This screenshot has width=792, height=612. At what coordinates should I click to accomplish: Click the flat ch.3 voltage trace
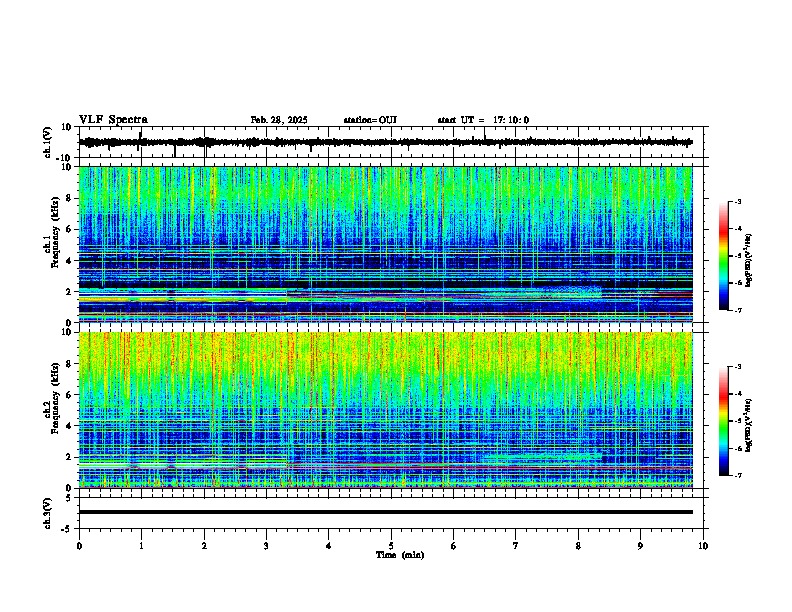pyautogui.click(x=386, y=512)
